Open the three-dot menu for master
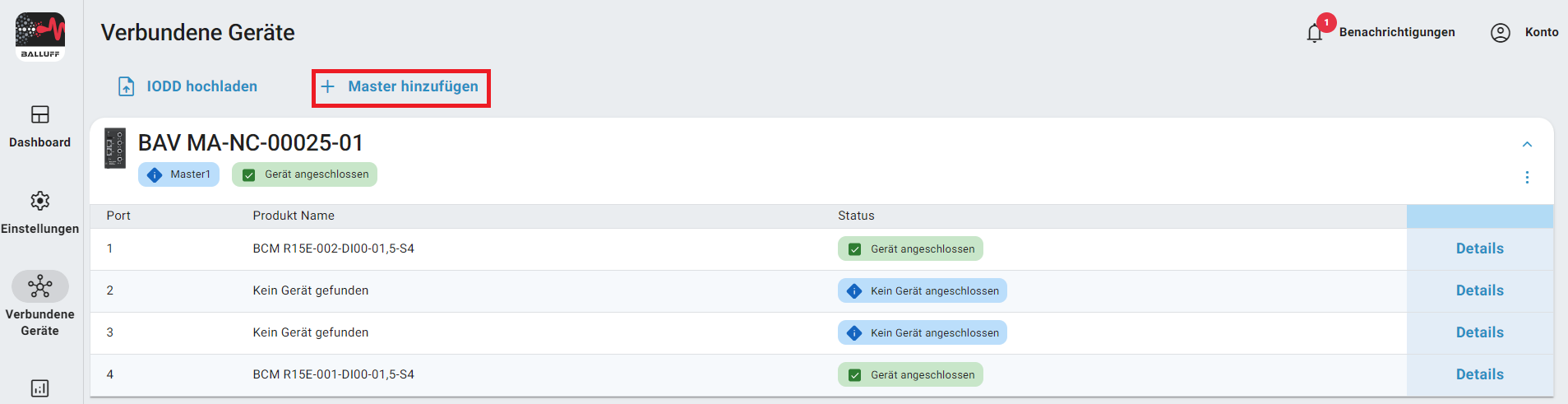 click(x=1527, y=178)
